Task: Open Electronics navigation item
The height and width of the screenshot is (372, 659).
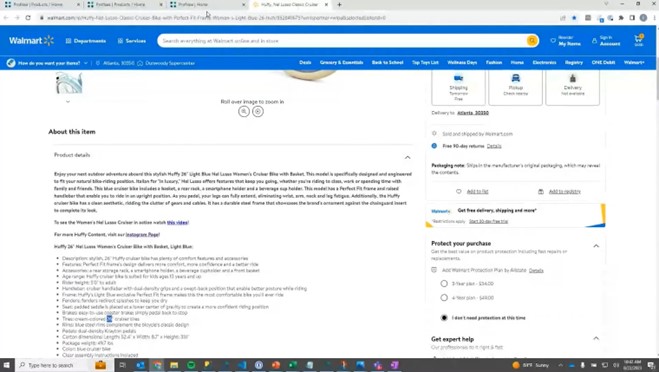Action: coord(544,62)
